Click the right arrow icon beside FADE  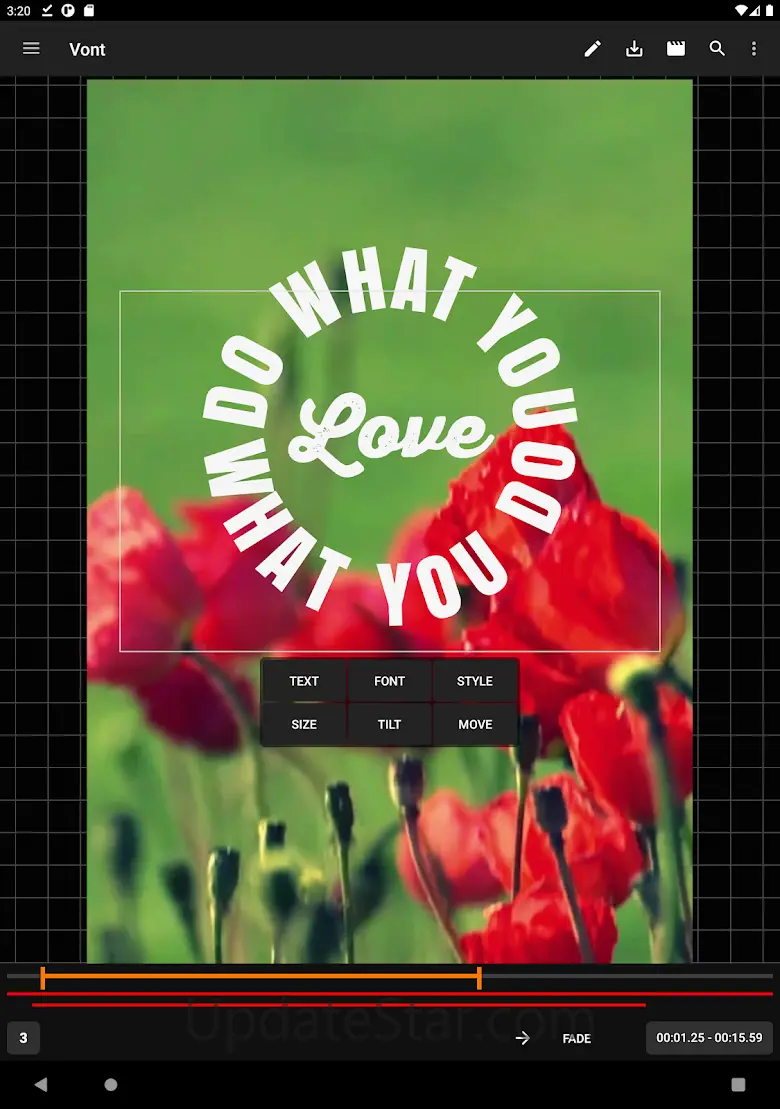click(x=522, y=1038)
